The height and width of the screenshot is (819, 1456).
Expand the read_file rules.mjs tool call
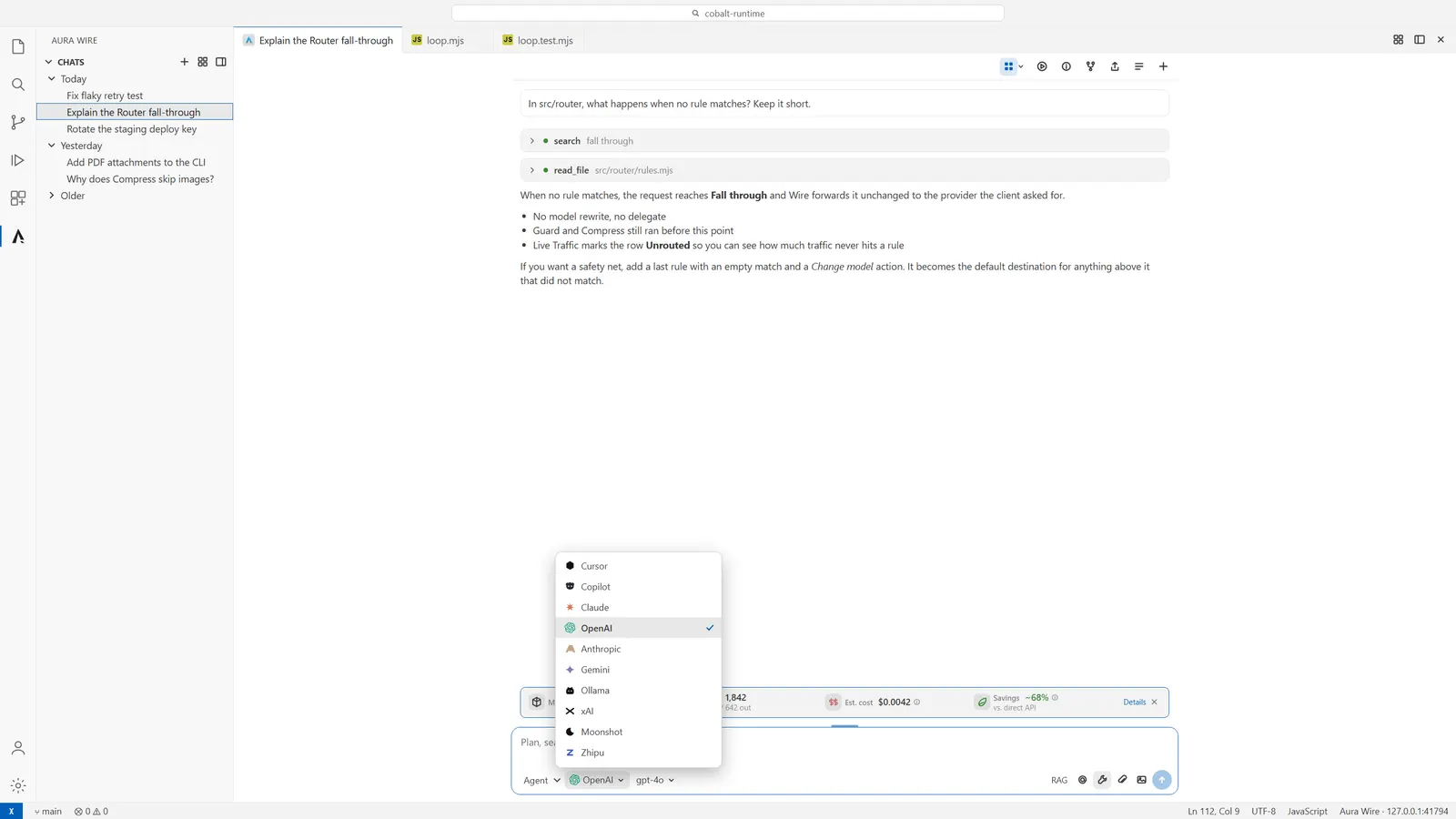[x=844, y=170]
